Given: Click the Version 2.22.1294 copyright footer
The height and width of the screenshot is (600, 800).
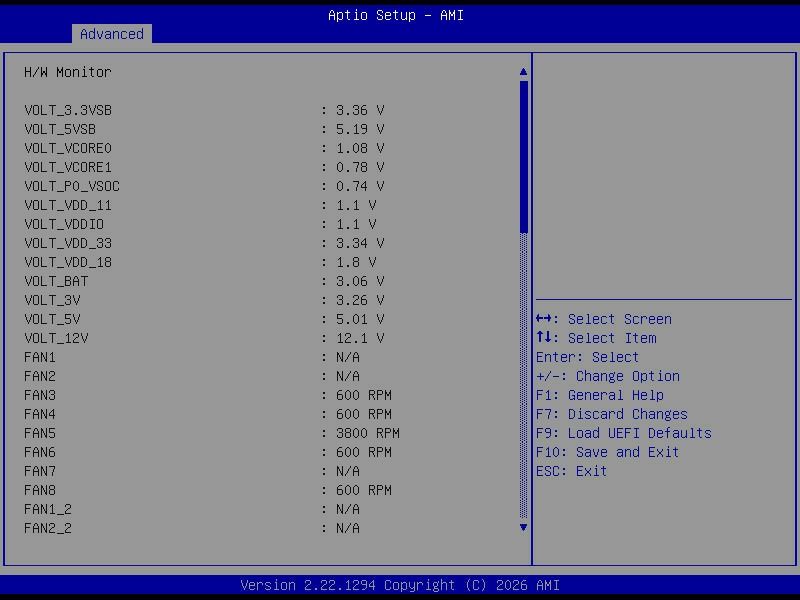Looking at the screenshot, I should pyautogui.click(x=400, y=585).
